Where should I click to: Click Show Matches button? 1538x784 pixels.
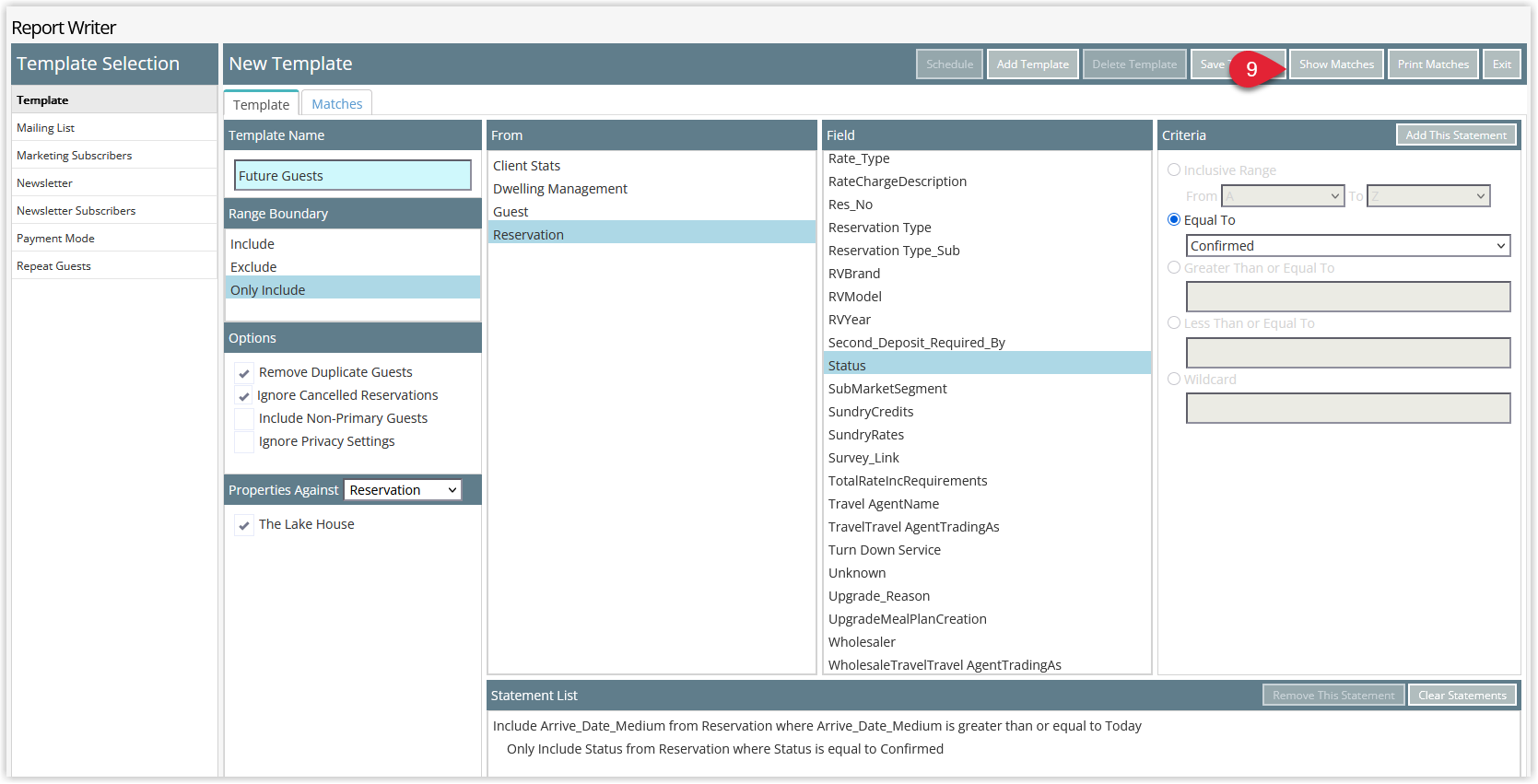coord(1336,64)
